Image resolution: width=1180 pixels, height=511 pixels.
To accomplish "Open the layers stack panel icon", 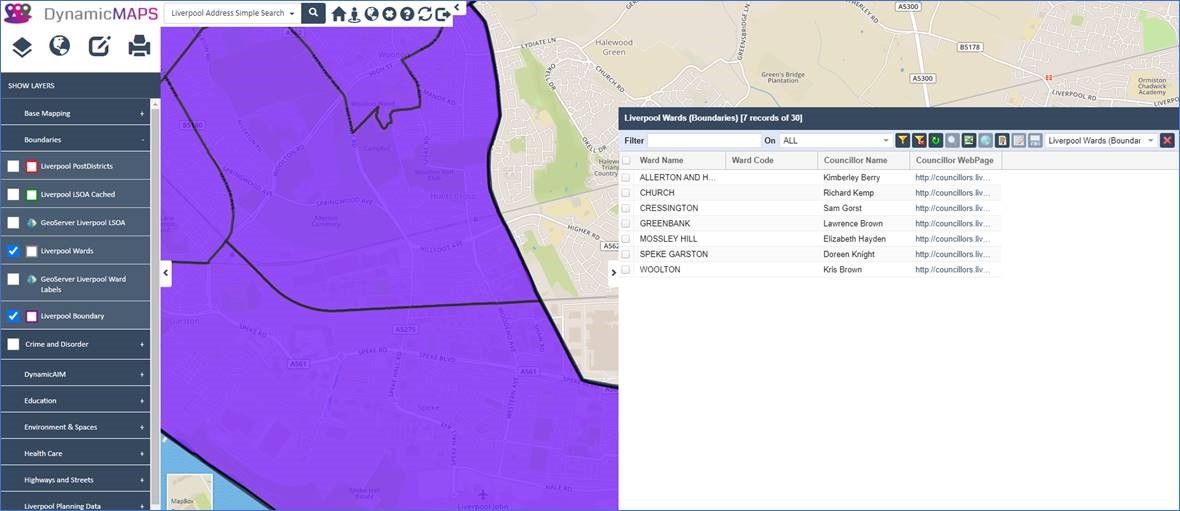I will coord(22,47).
